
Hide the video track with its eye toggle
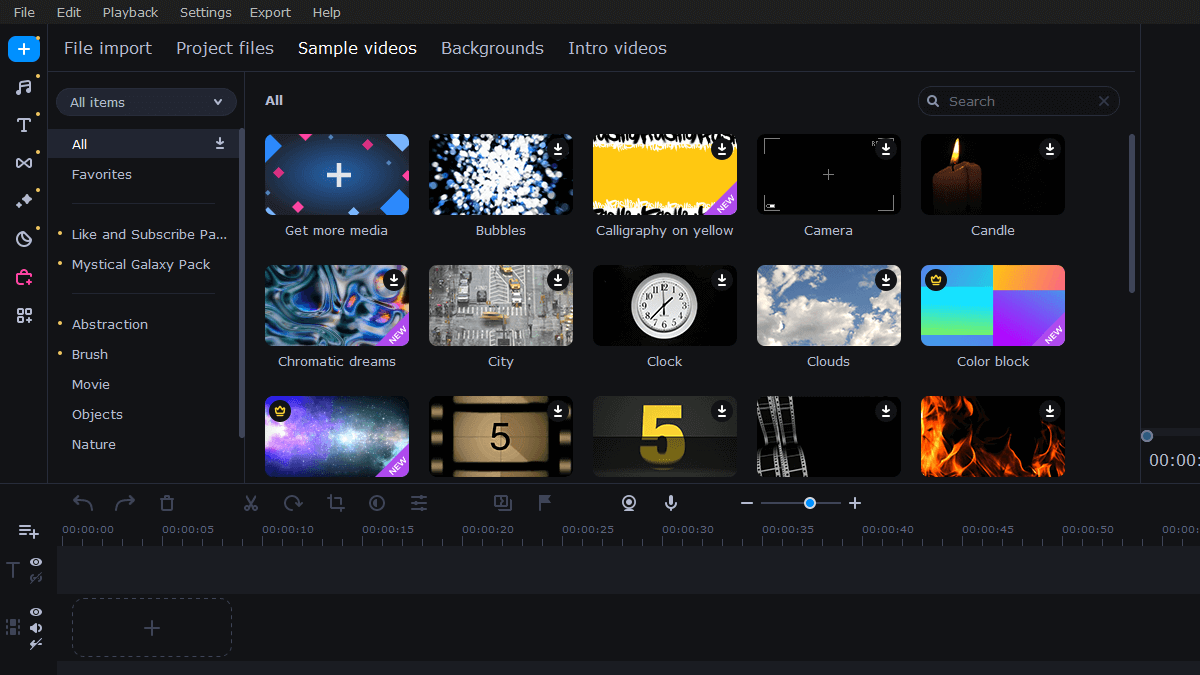[x=36, y=611]
